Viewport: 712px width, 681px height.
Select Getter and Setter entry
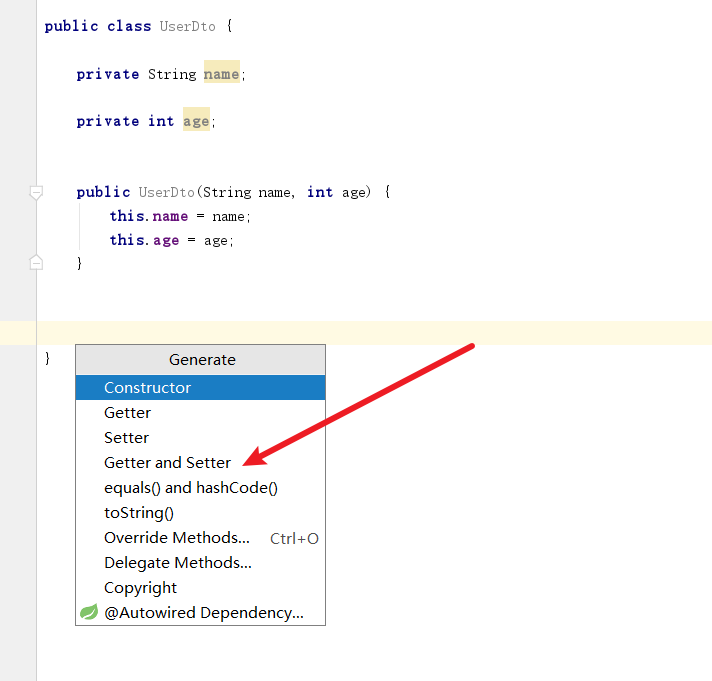[x=167, y=463]
